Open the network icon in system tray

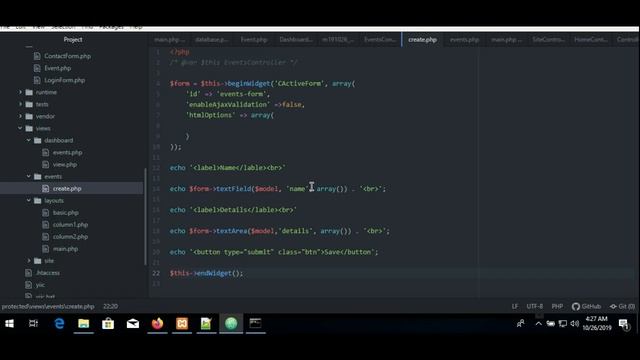pos(563,324)
